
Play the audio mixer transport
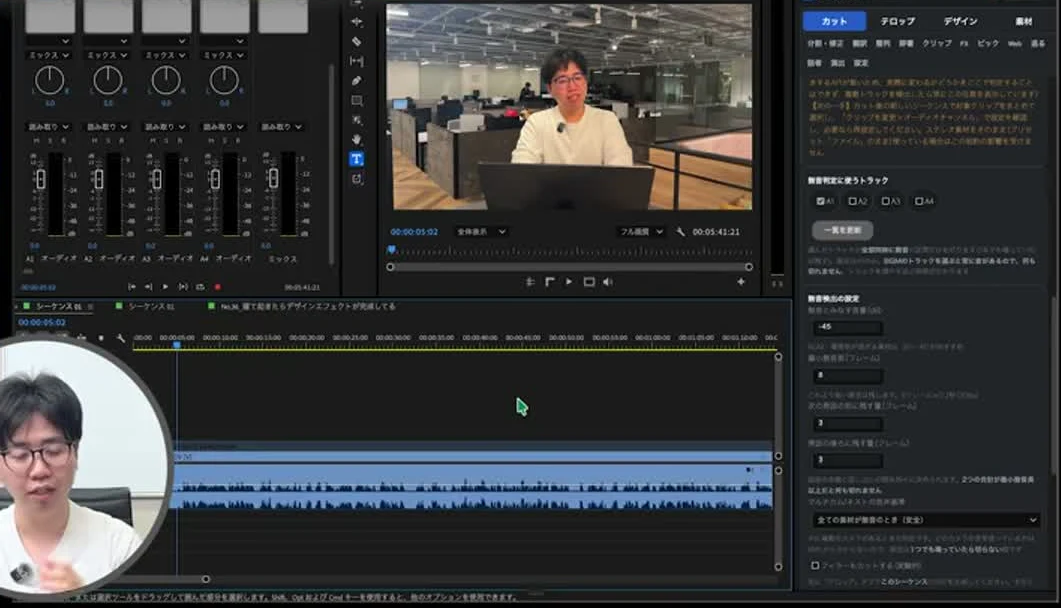coord(165,287)
